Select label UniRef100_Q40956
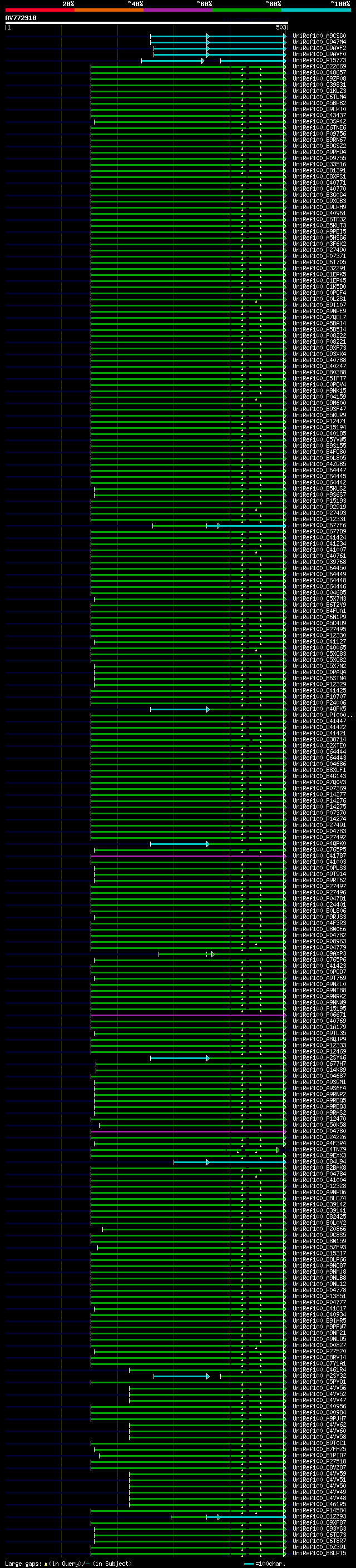 (x=319, y=1406)
